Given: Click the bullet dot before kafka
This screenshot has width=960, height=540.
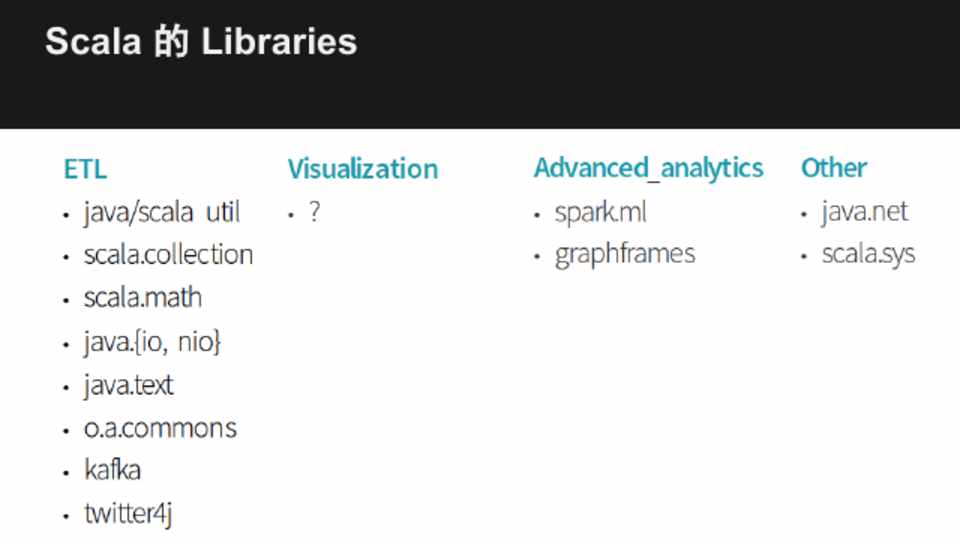Looking at the screenshot, I should tap(65, 473).
